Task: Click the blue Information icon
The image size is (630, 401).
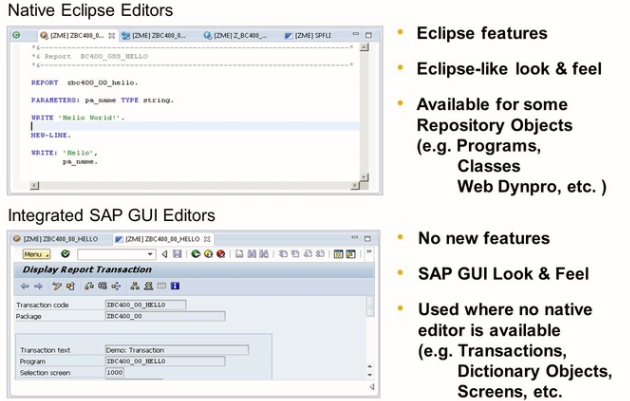Action: 175,286
